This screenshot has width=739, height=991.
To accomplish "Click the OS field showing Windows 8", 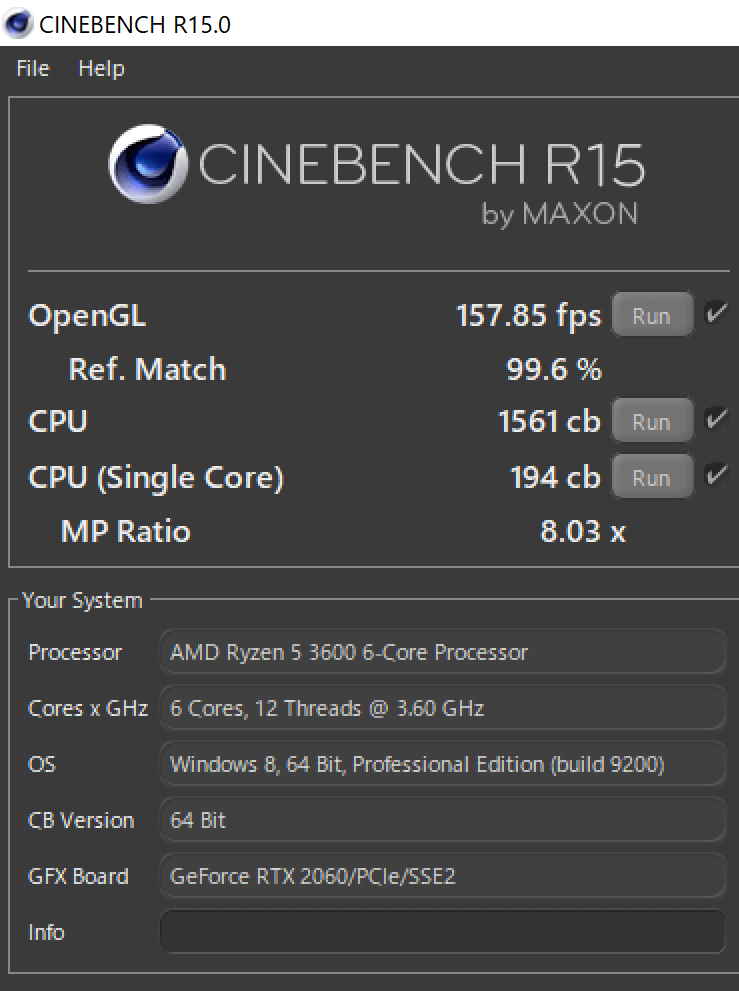I will [442, 765].
